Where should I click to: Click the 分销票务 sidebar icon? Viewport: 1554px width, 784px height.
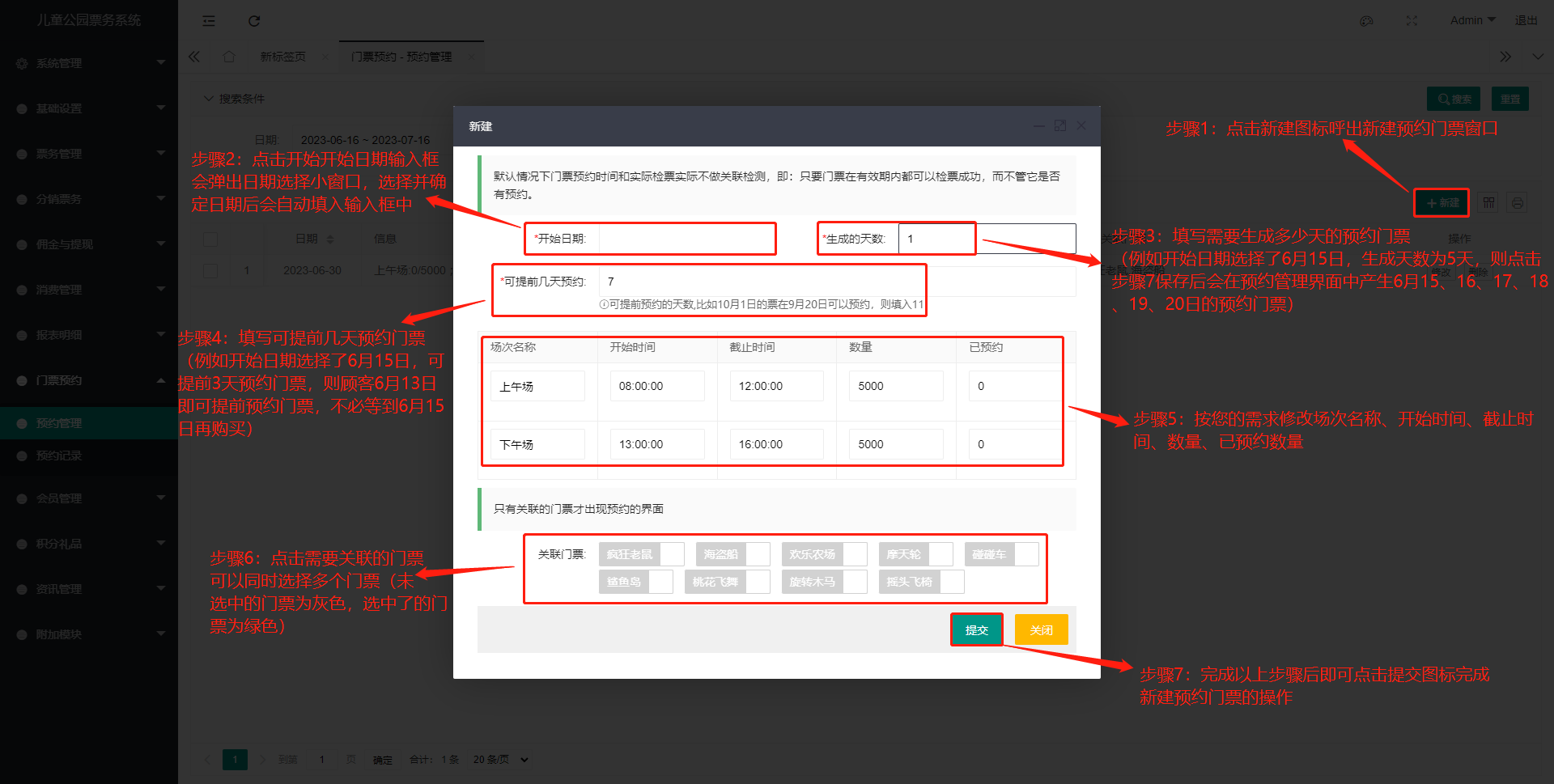pos(22,199)
